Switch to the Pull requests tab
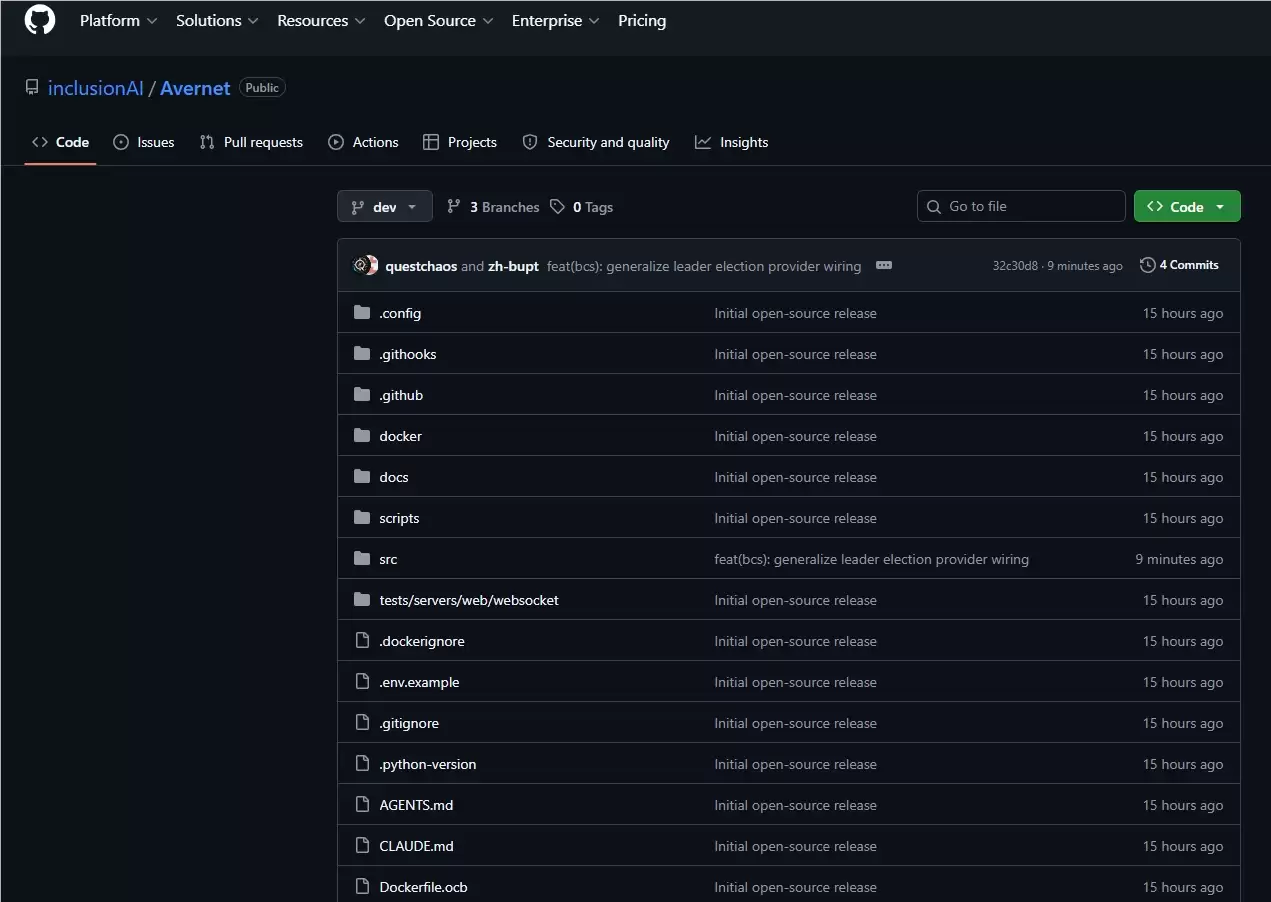The height and width of the screenshot is (902, 1271). [x=251, y=142]
